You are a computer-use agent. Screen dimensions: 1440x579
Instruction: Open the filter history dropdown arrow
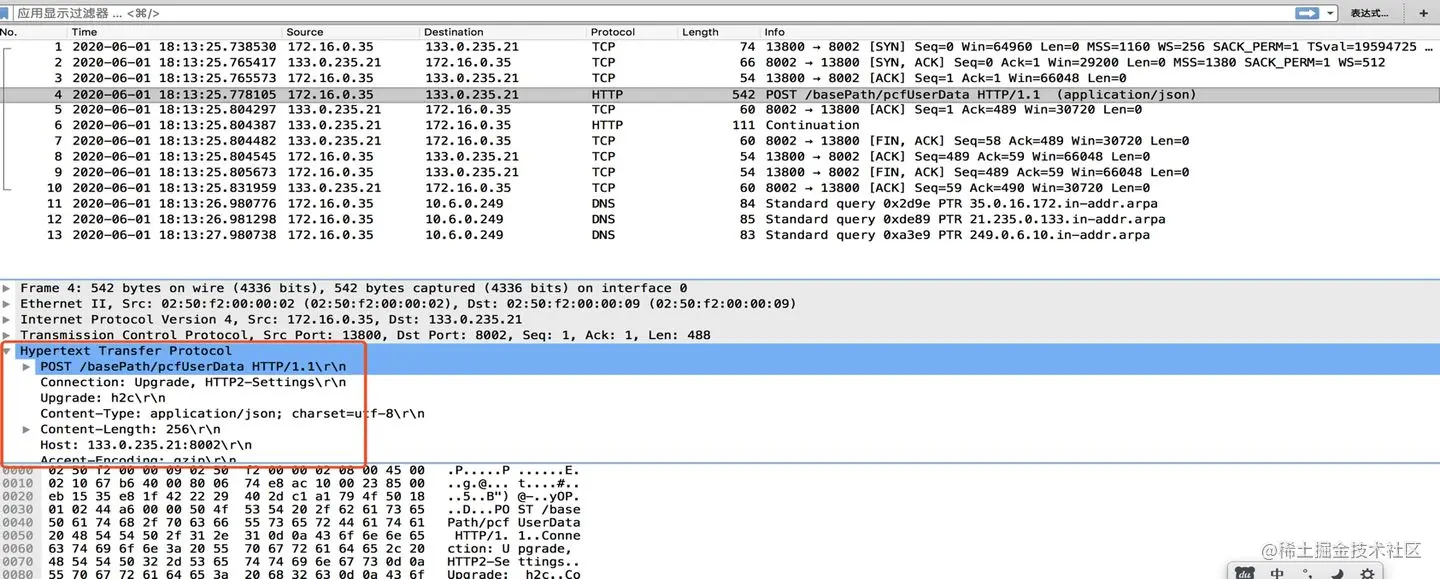[x=1330, y=13]
